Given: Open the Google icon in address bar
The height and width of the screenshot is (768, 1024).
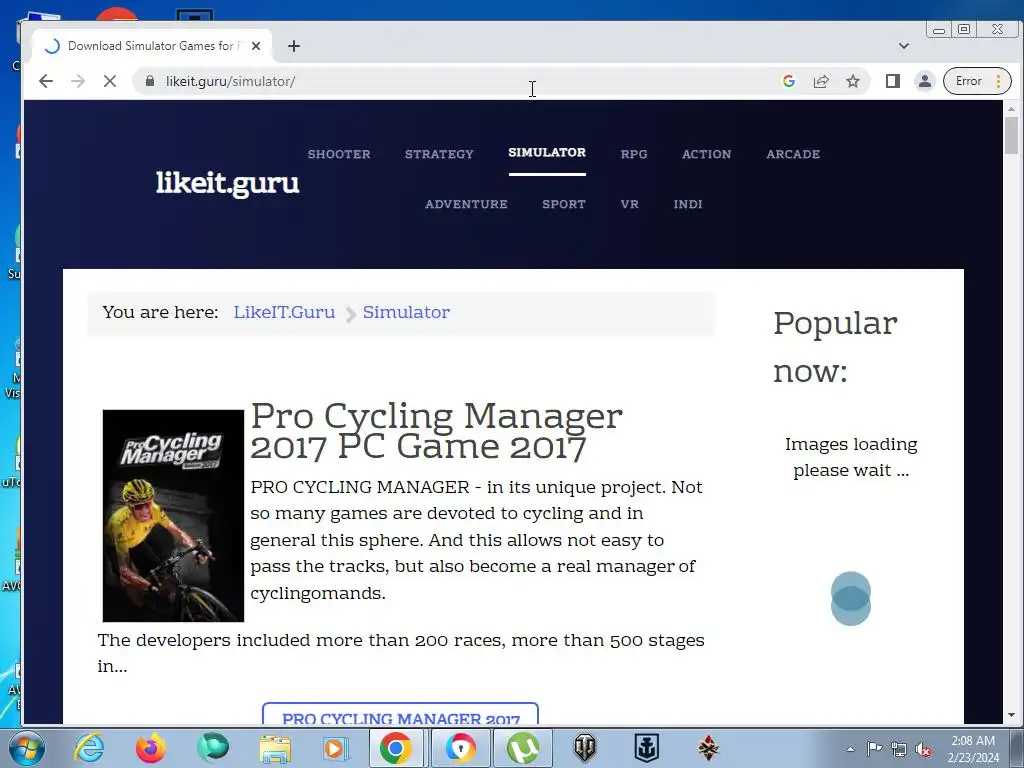Looking at the screenshot, I should pos(788,81).
